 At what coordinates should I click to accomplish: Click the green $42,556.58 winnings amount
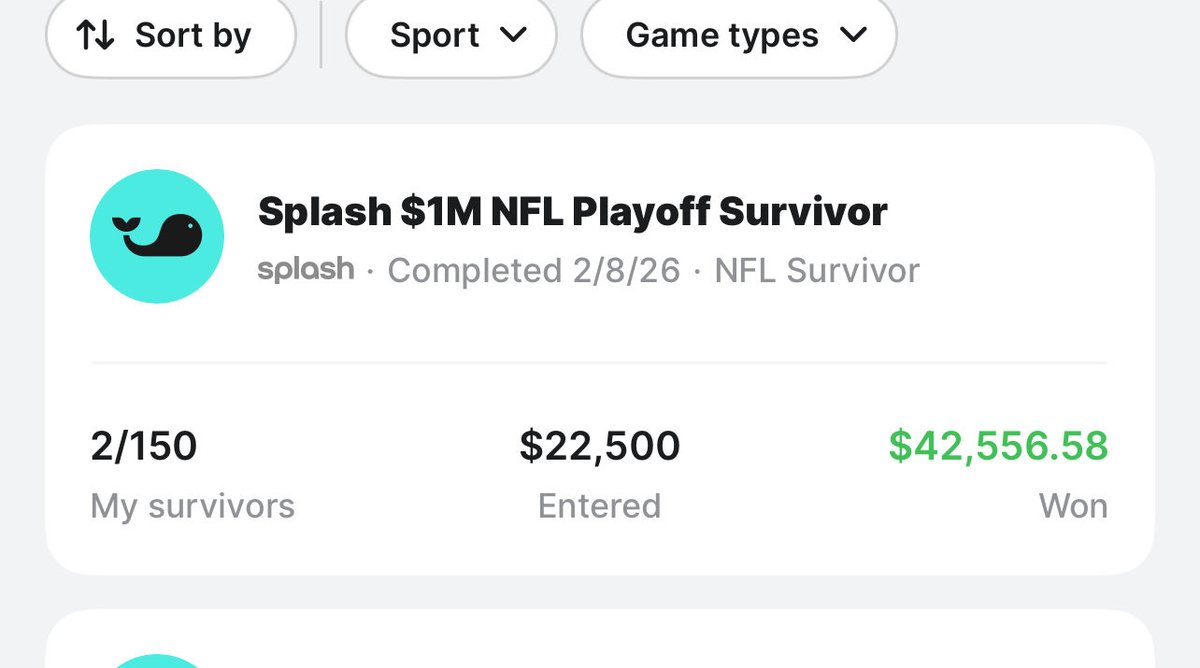(997, 446)
